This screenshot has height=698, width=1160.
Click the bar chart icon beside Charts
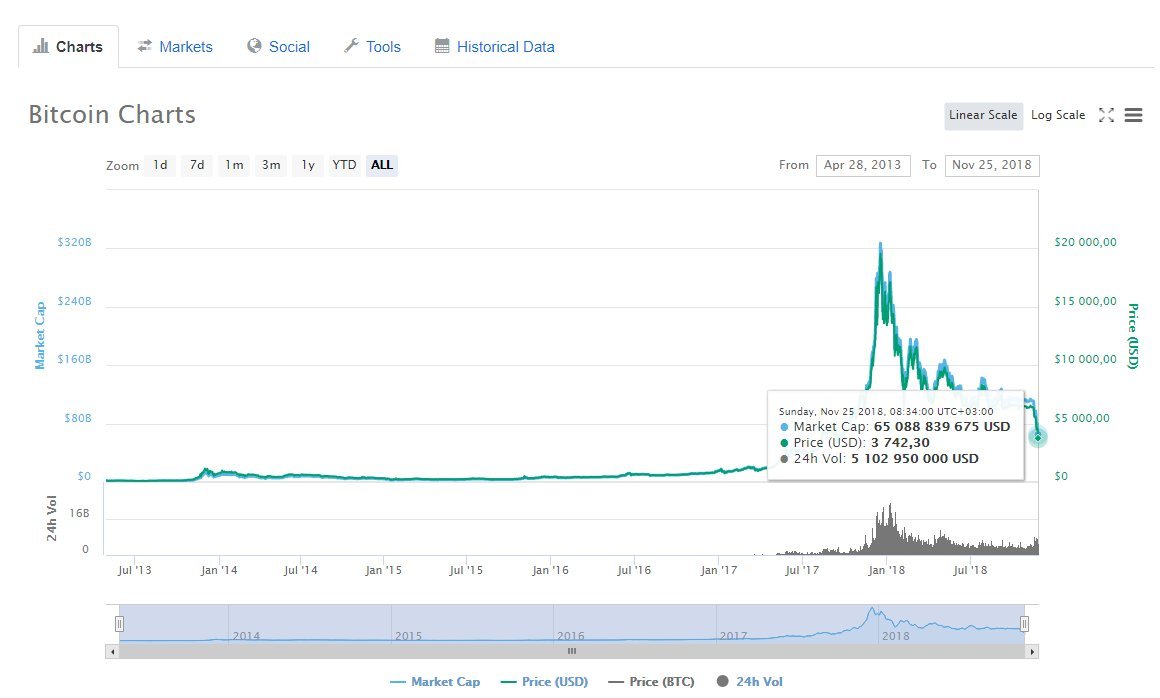(41, 47)
